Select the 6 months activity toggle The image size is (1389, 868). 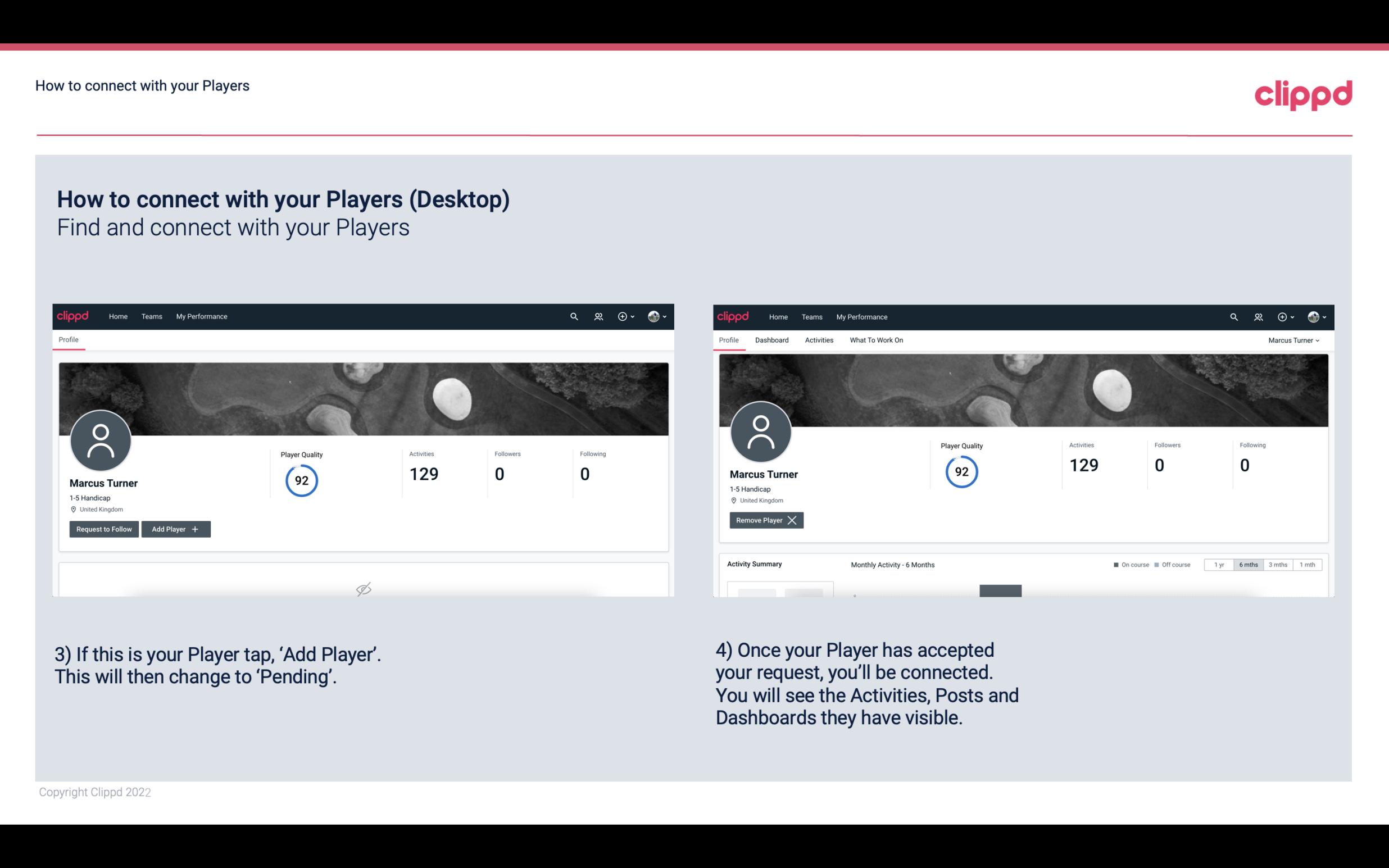[x=1248, y=564]
